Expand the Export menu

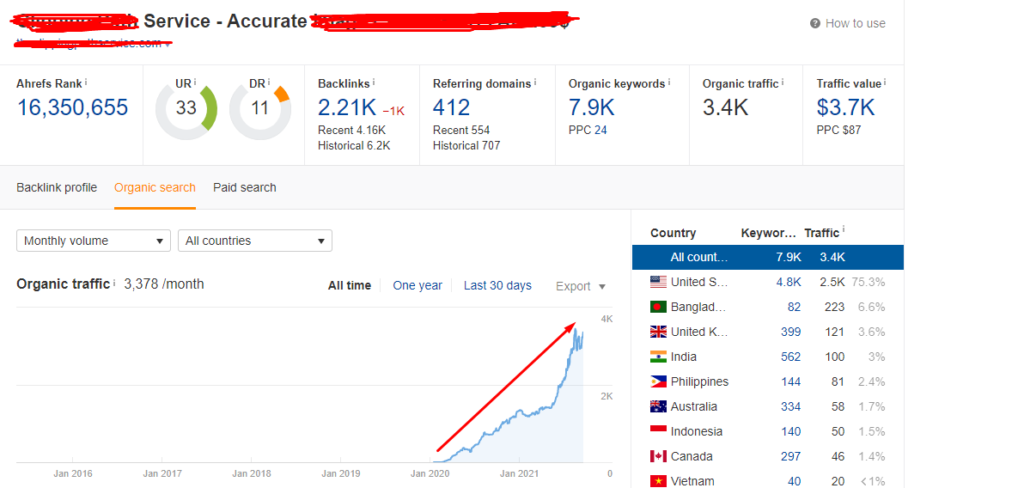tap(581, 286)
